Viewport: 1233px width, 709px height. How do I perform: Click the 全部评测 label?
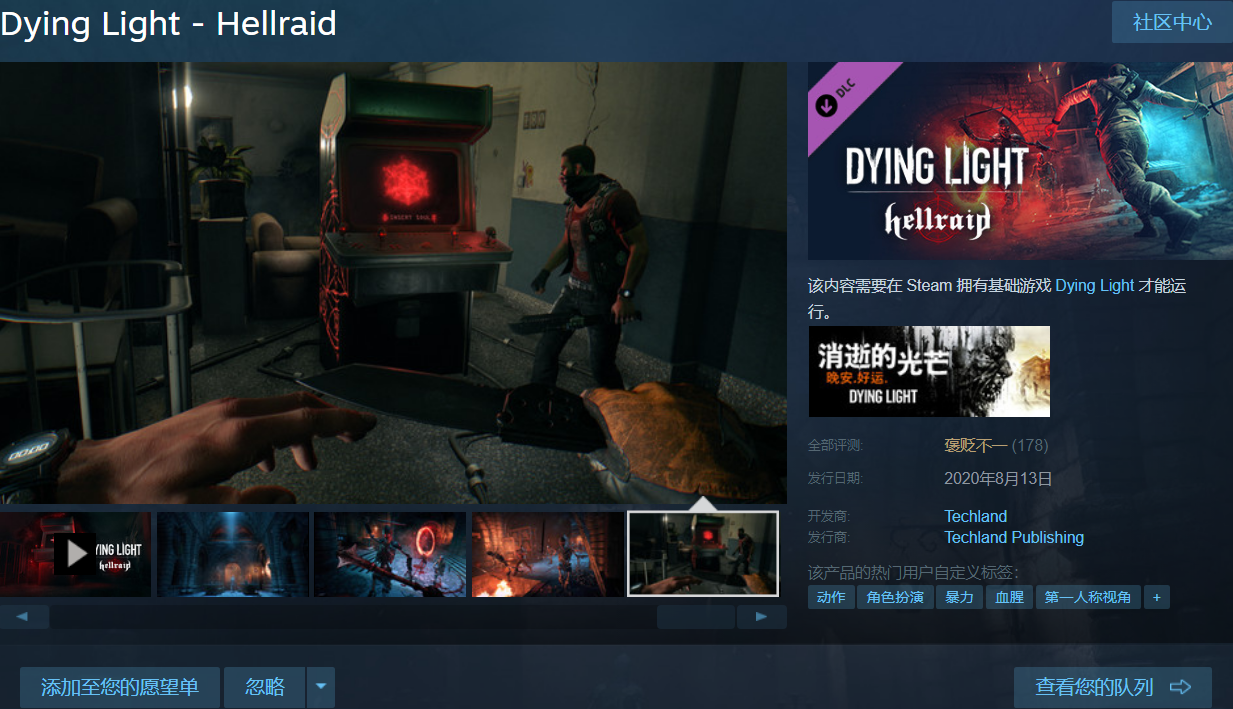pyautogui.click(x=835, y=445)
